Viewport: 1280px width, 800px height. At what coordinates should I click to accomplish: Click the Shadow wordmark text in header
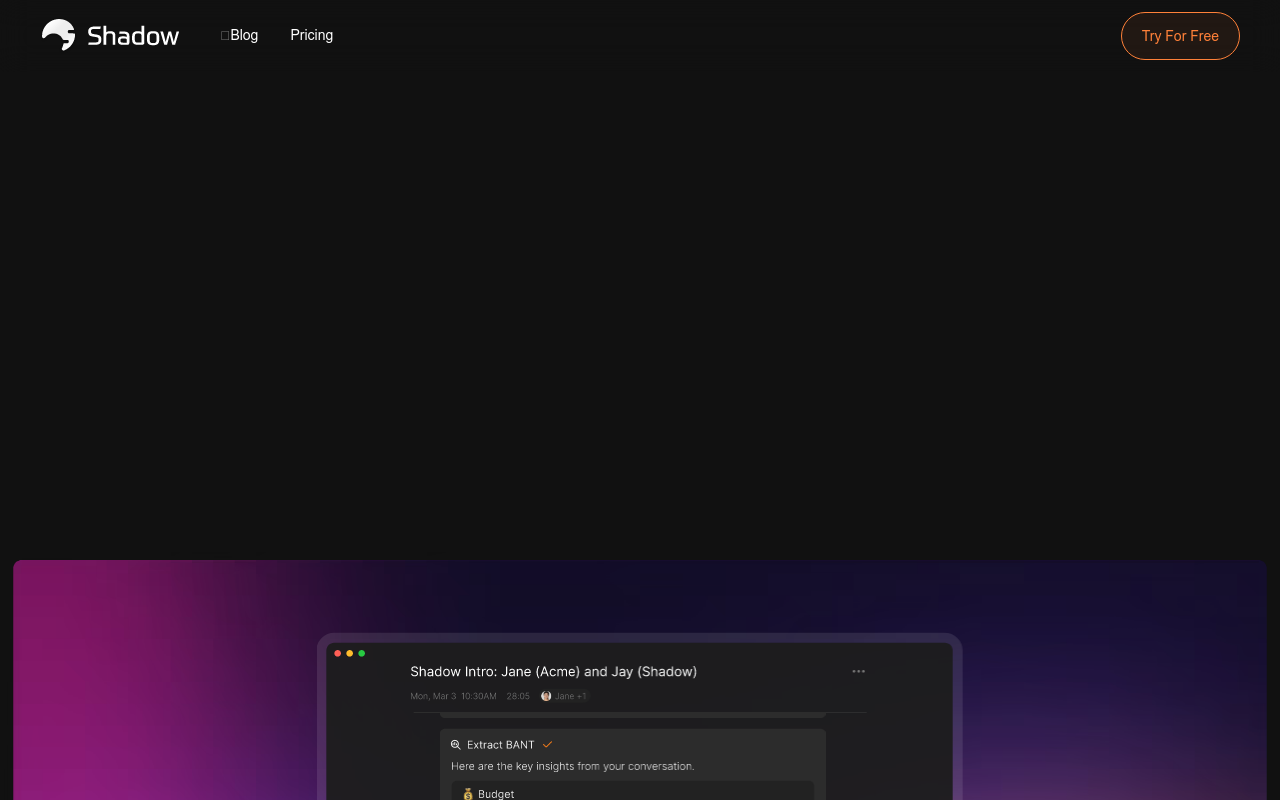[133, 36]
